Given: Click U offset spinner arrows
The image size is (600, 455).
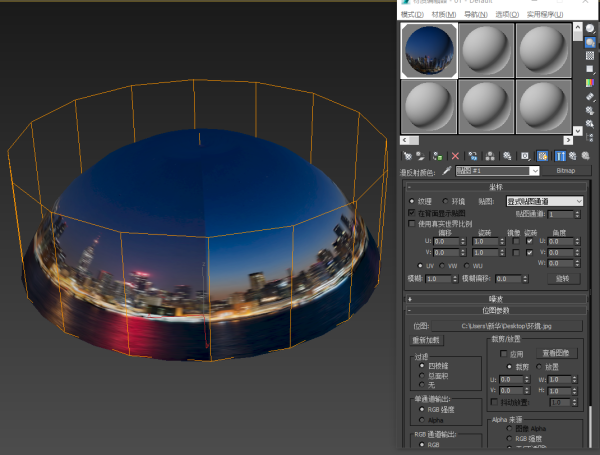Looking at the screenshot, I should coord(463,241).
